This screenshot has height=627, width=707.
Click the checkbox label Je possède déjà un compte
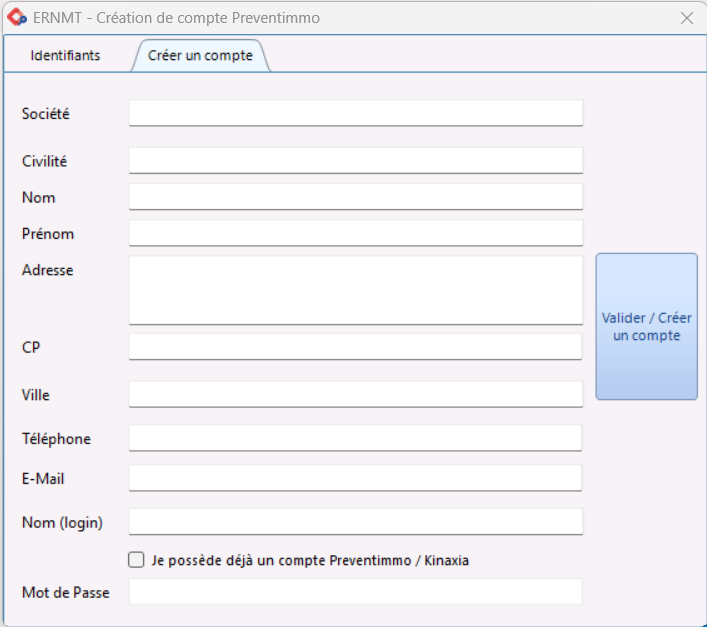pyautogui.click(x=310, y=560)
